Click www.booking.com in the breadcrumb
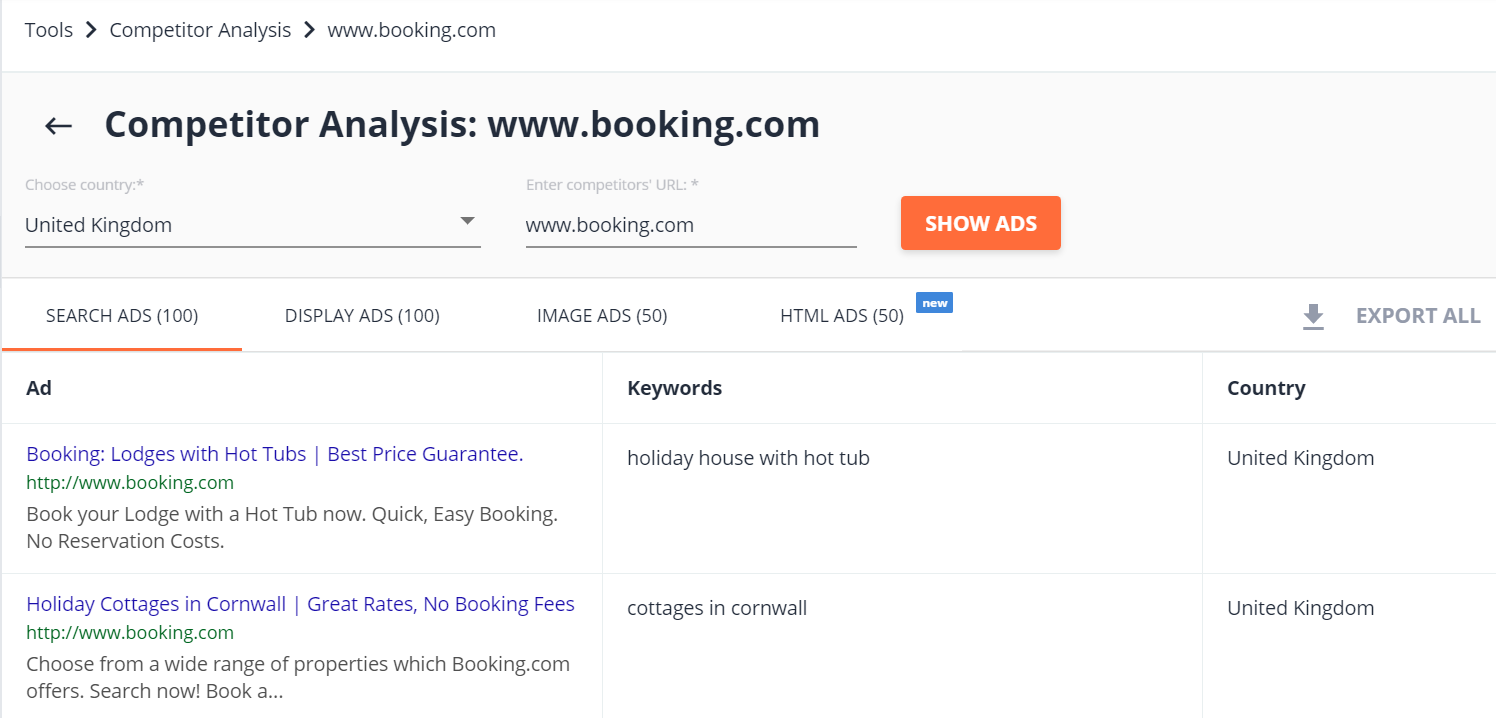Screen dimensions: 1496x718 pos(412,30)
